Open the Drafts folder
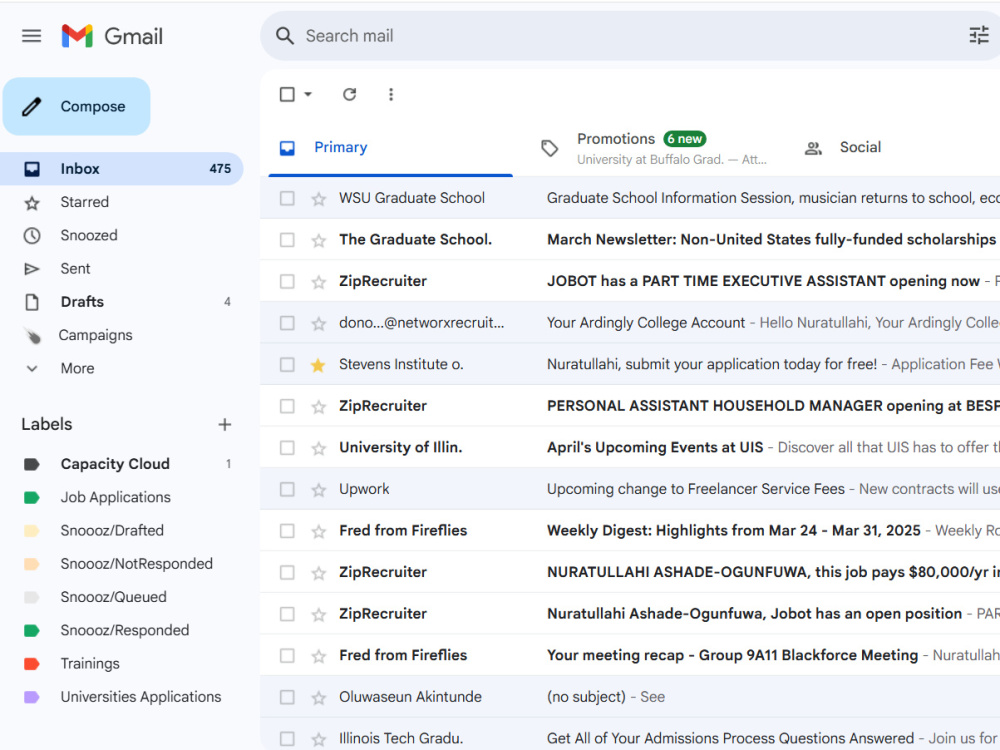Viewport: 1000px width, 750px height. click(82, 302)
